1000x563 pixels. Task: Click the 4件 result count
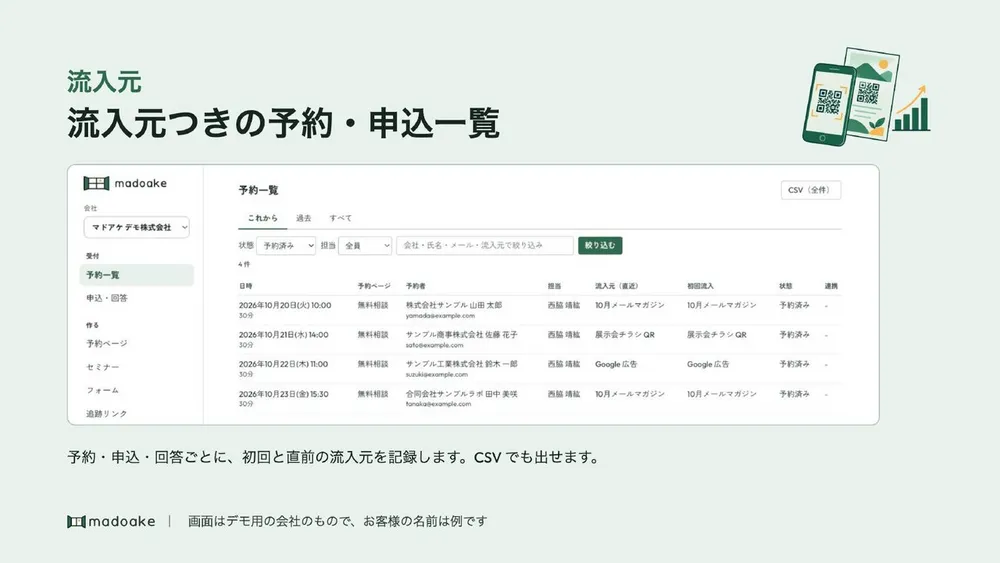[244, 264]
